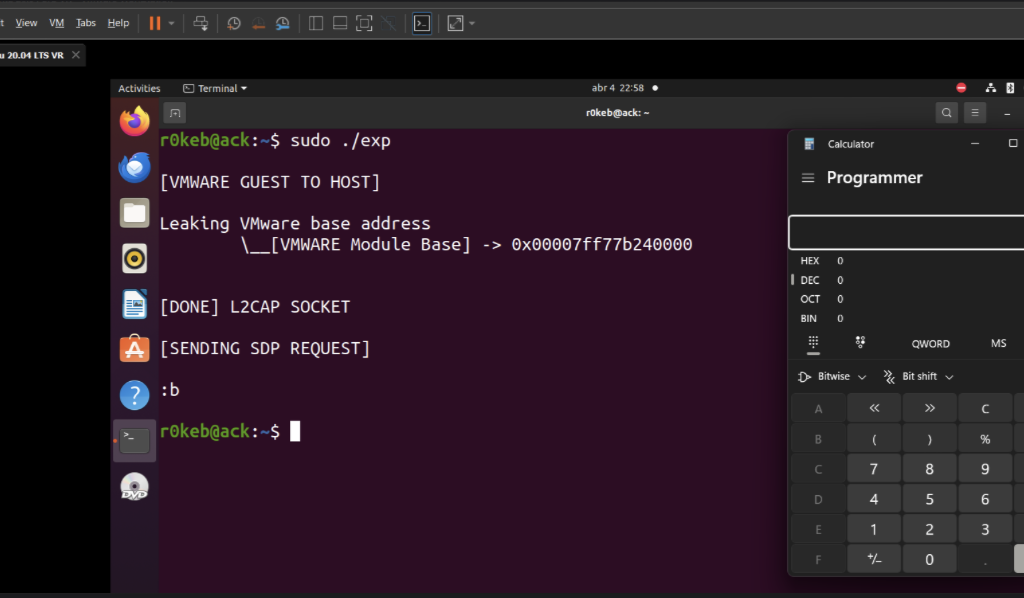Switch to the bit toggling keypad
The height and width of the screenshot is (598, 1024).
[860, 343]
